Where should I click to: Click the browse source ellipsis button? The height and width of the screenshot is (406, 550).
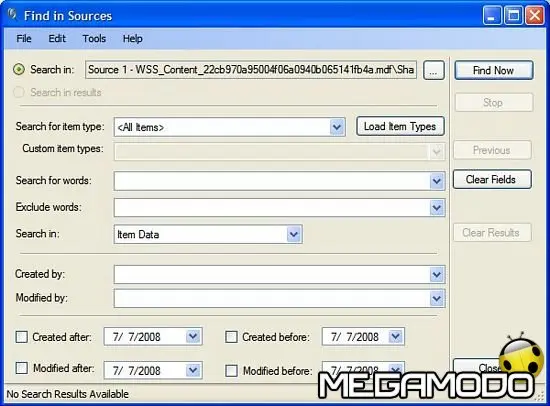434,70
